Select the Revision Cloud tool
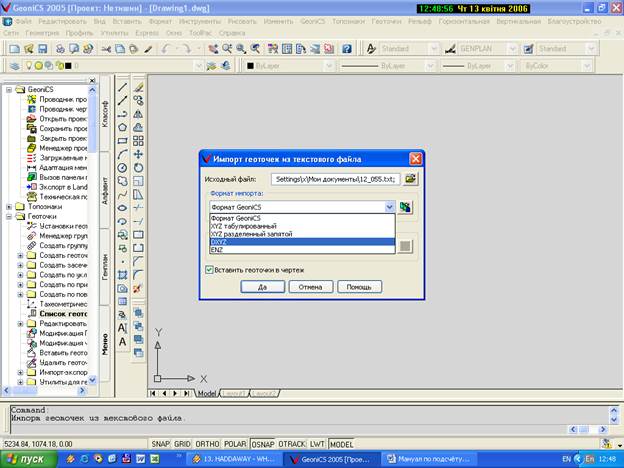Image resolution: width=624 pixels, height=468 pixels. coord(123,181)
